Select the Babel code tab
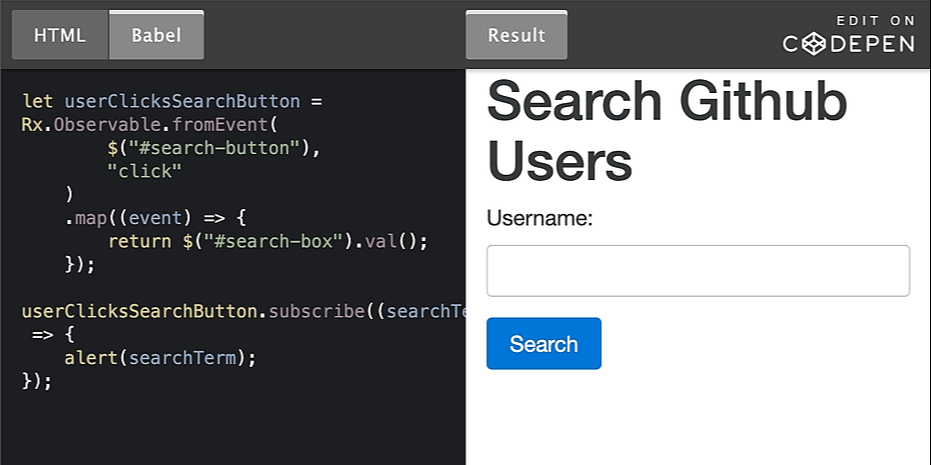Image resolution: width=931 pixels, height=465 pixels. click(x=157, y=35)
